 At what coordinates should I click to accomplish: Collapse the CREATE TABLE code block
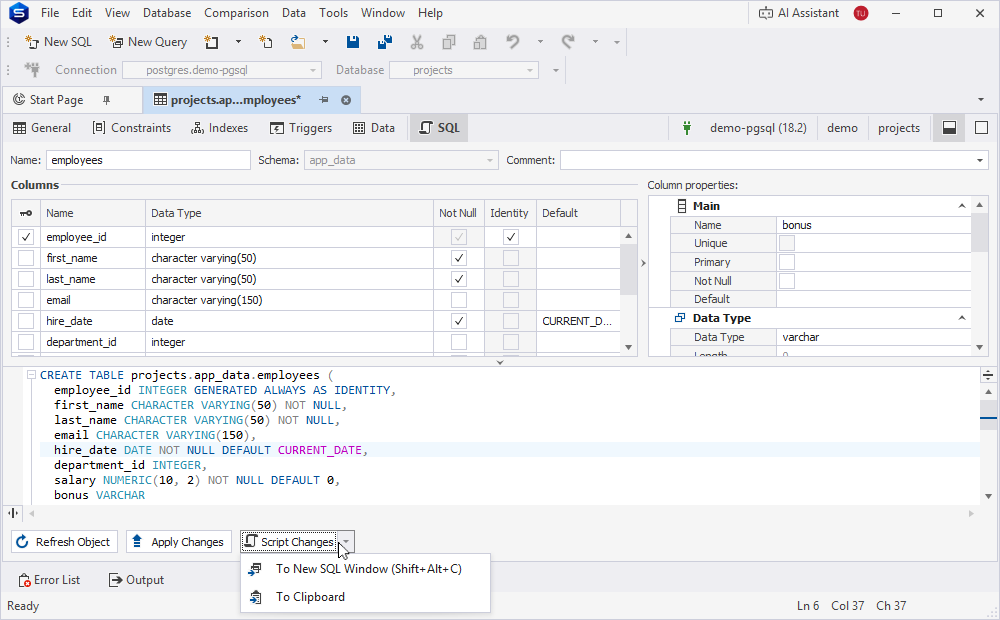[31, 375]
